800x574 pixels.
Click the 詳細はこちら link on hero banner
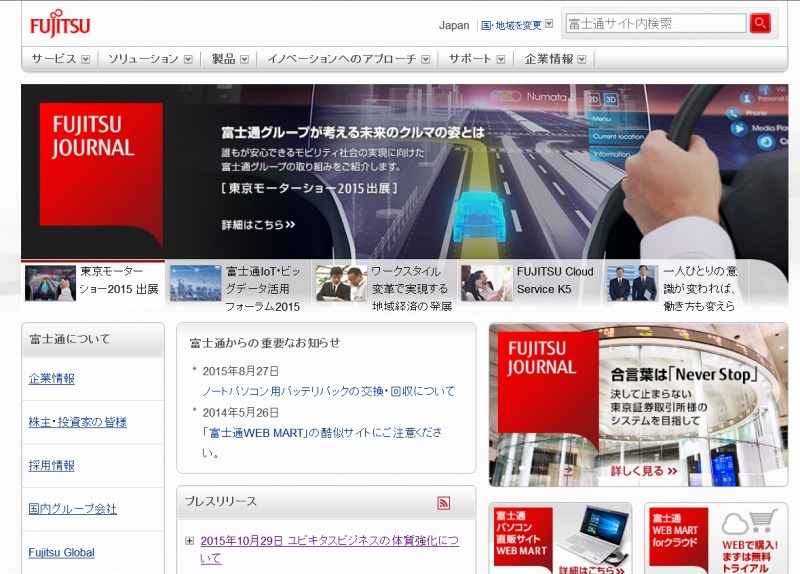click(258, 224)
